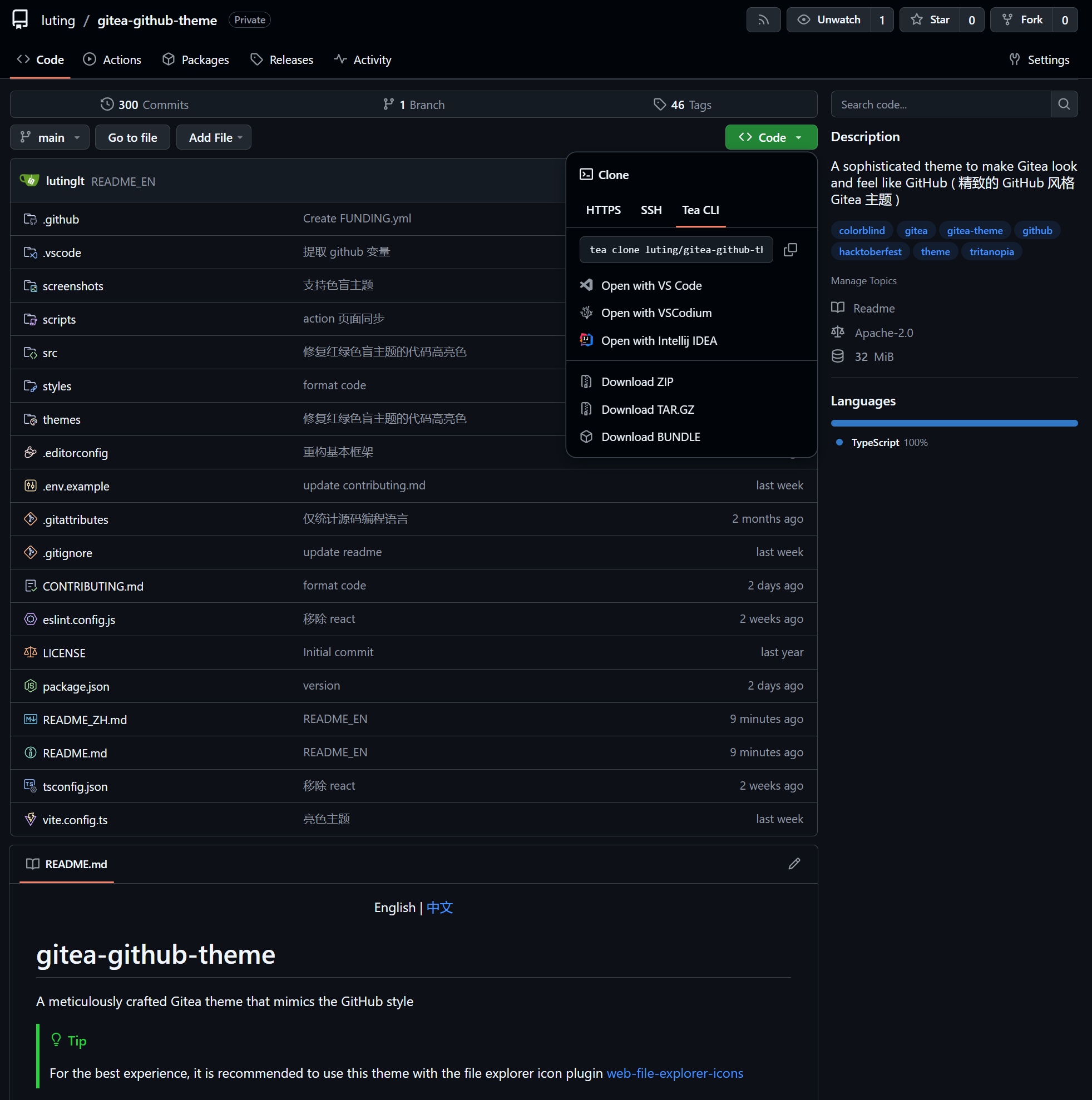Toggle Unwatch for this repository
The width and height of the screenshot is (1092, 1100).
(829, 21)
